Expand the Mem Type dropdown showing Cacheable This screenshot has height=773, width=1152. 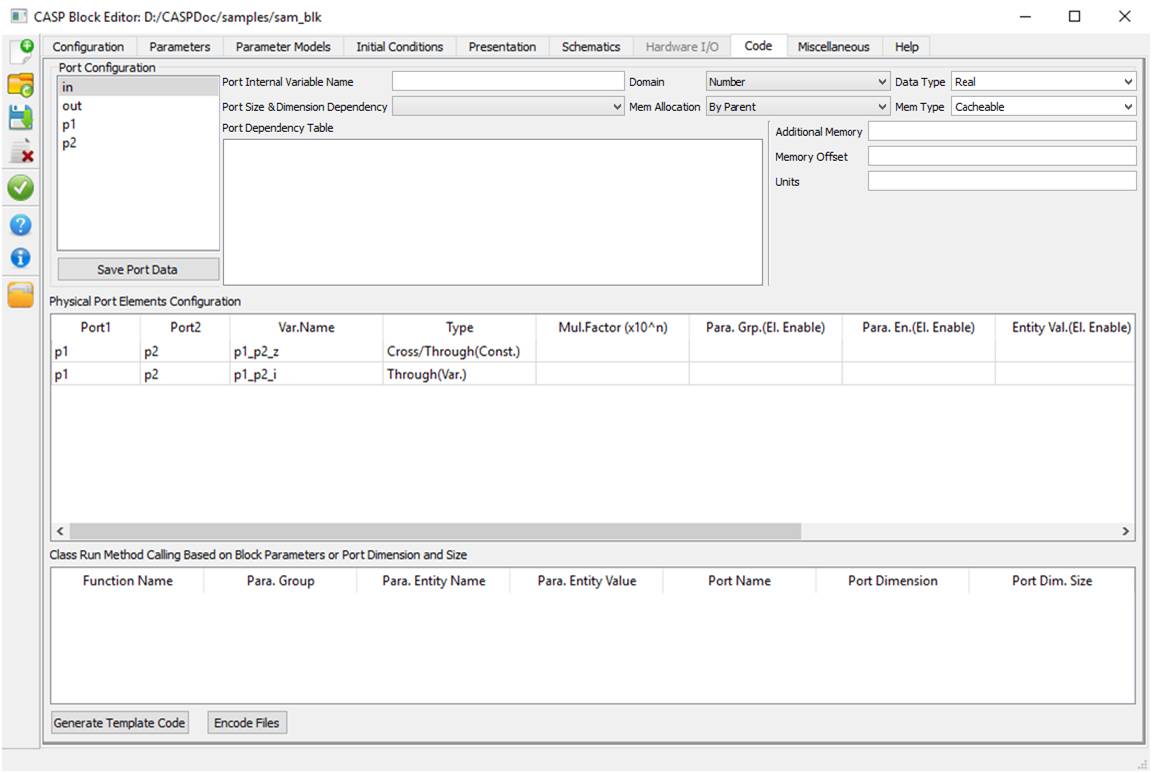pos(1043,107)
